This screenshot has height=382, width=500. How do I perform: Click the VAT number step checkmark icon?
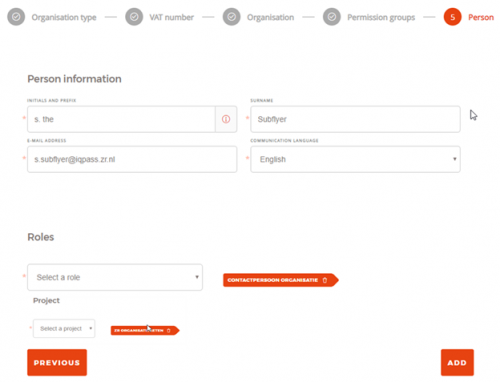(134, 17)
